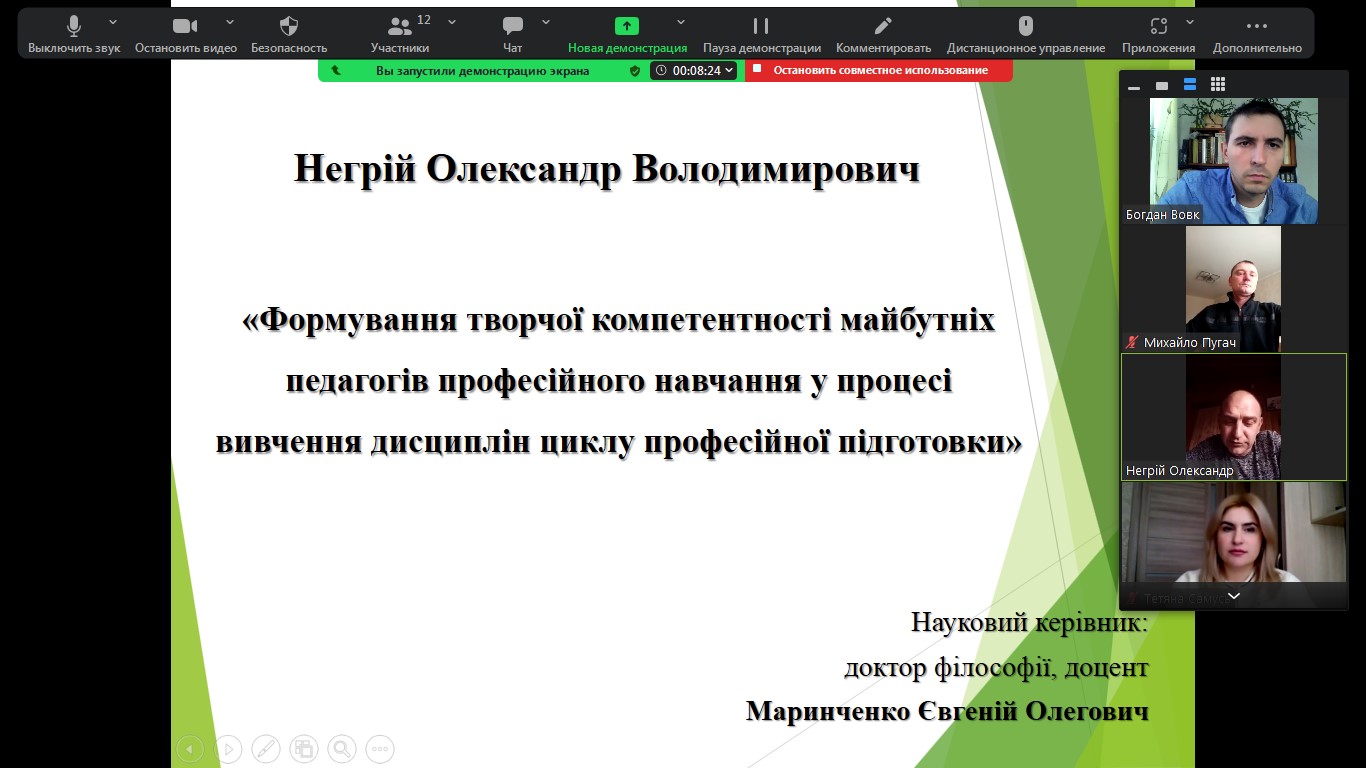The width and height of the screenshot is (1366, 768).
Task: Open the Участники participants list
Action: [400, 34]
